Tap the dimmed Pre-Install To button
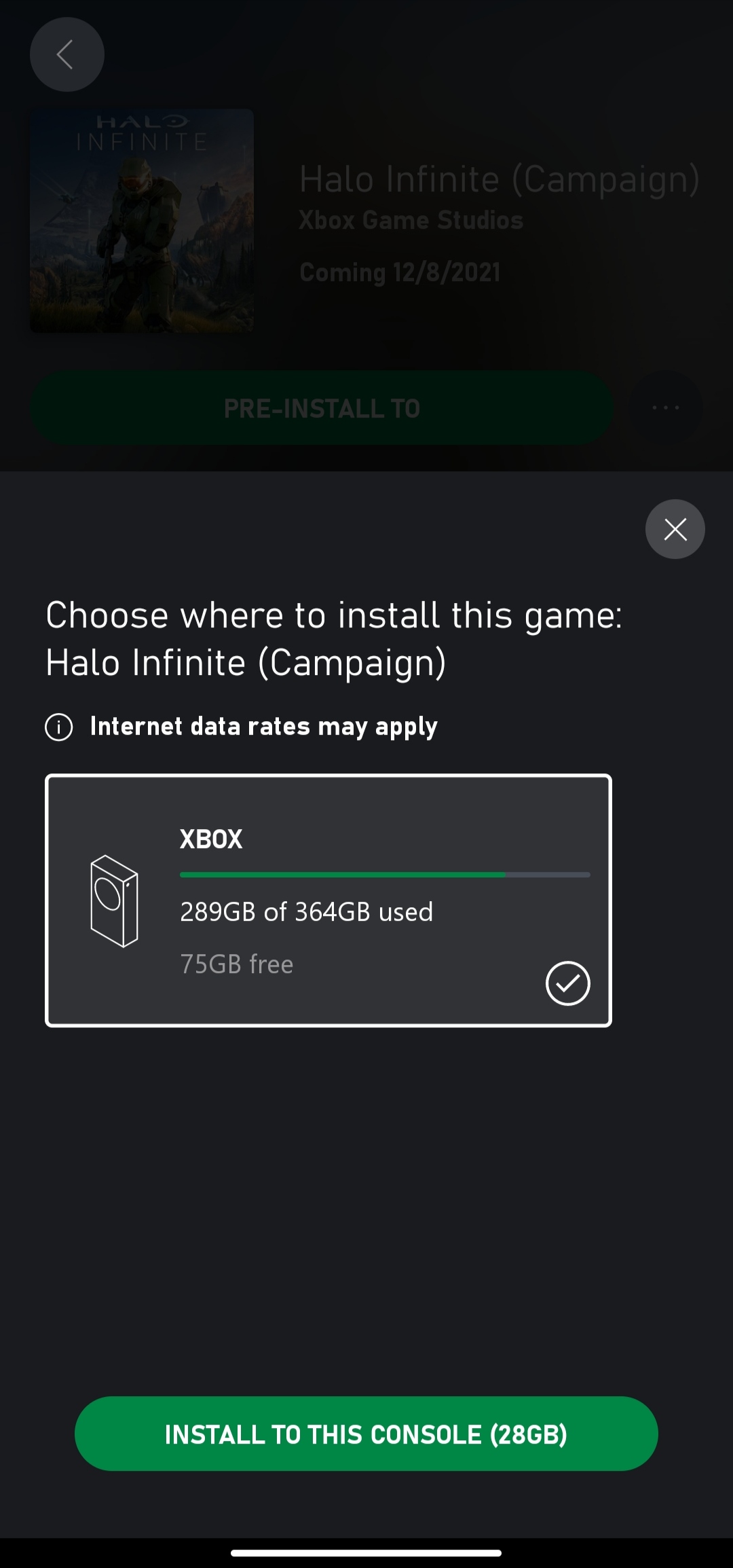This screenshot has width=733, height=1568. click(322, 408)
